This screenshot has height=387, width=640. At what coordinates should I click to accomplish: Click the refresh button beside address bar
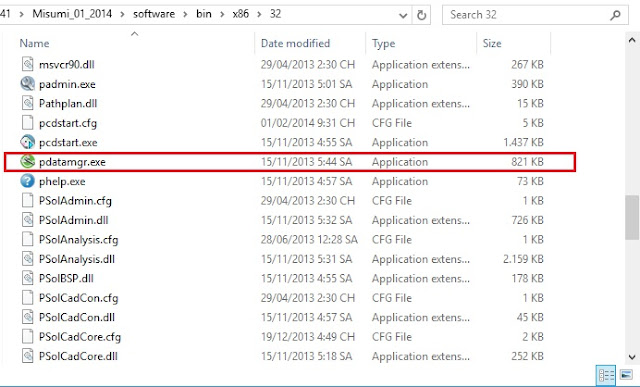421,15
